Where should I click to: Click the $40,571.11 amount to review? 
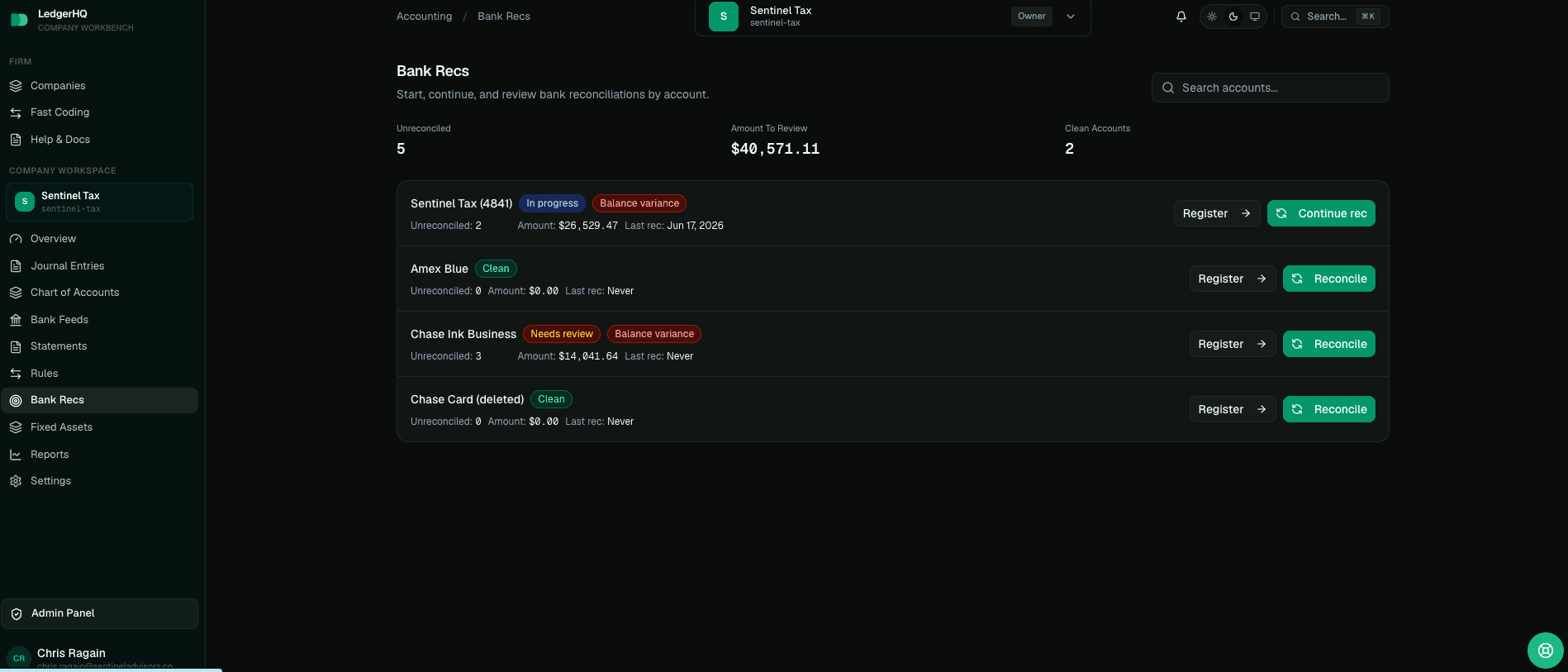[775, 149]
